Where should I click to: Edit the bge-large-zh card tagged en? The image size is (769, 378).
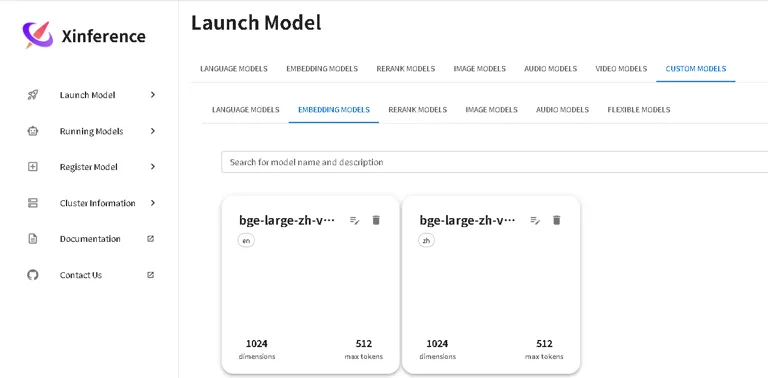pyautogui.click(x=355, y=220)
